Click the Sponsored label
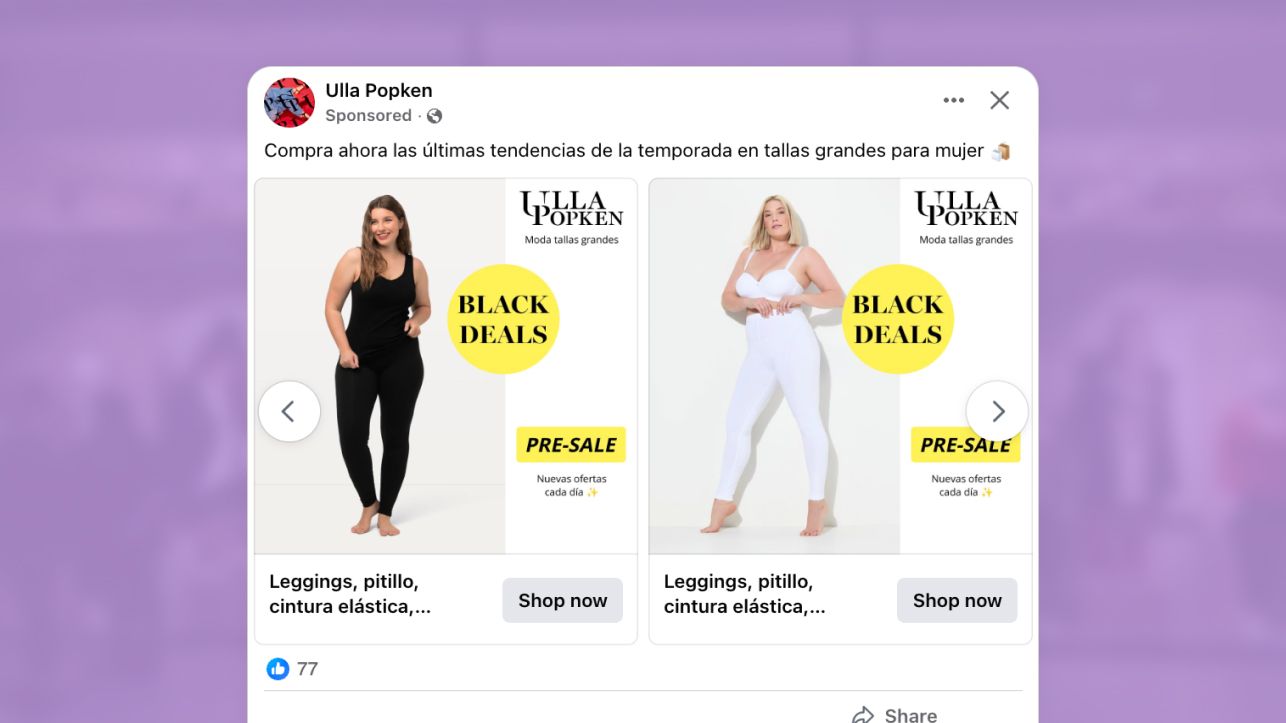Image resolution: width=1286 pixels, height=723 pixels. point(368,116)
